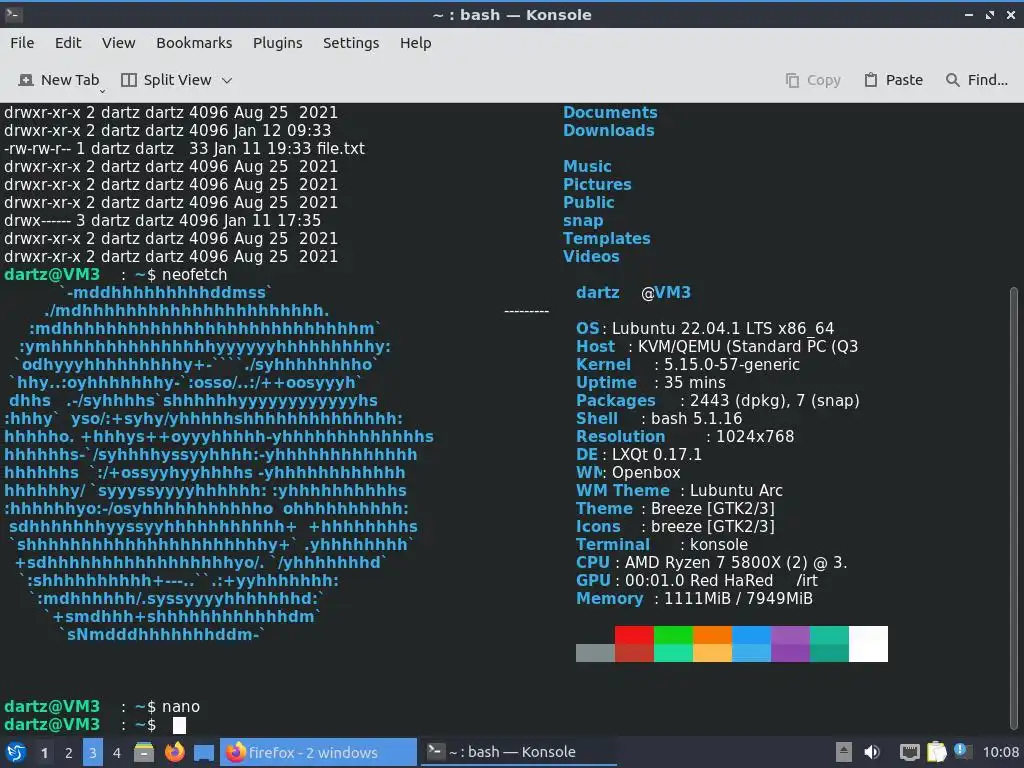This screenshot has height=768, width=1024.
Task: Click the 'neofetch' command text
Action: point(195,274)
